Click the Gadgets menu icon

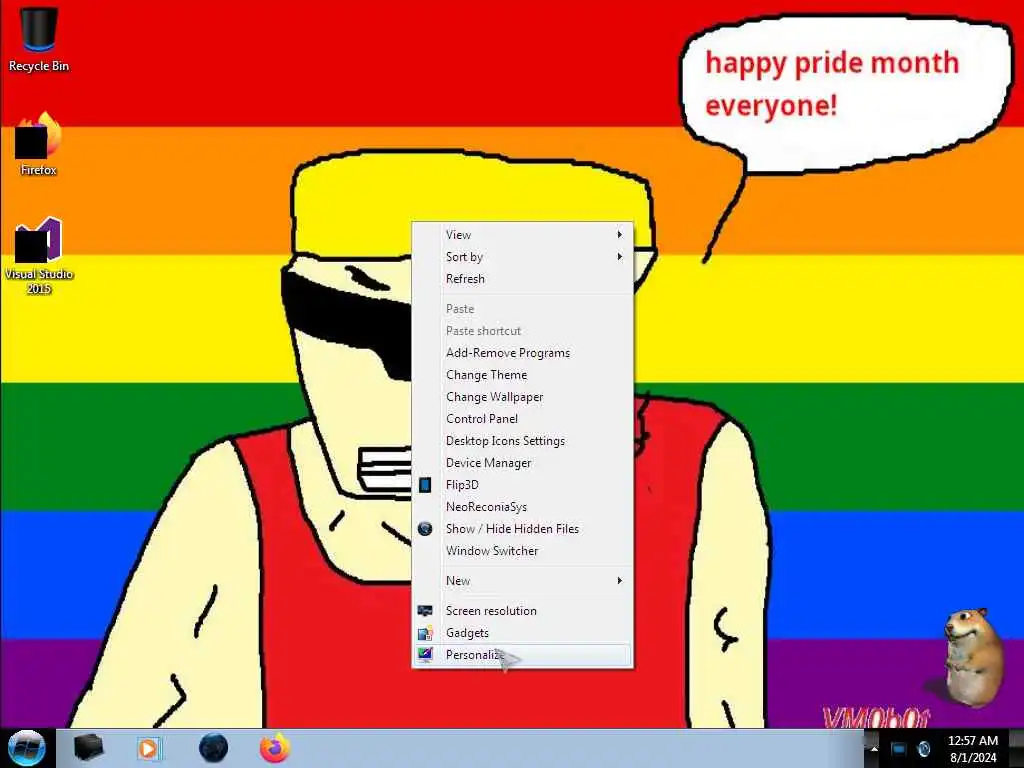click(x=425, y=633)
